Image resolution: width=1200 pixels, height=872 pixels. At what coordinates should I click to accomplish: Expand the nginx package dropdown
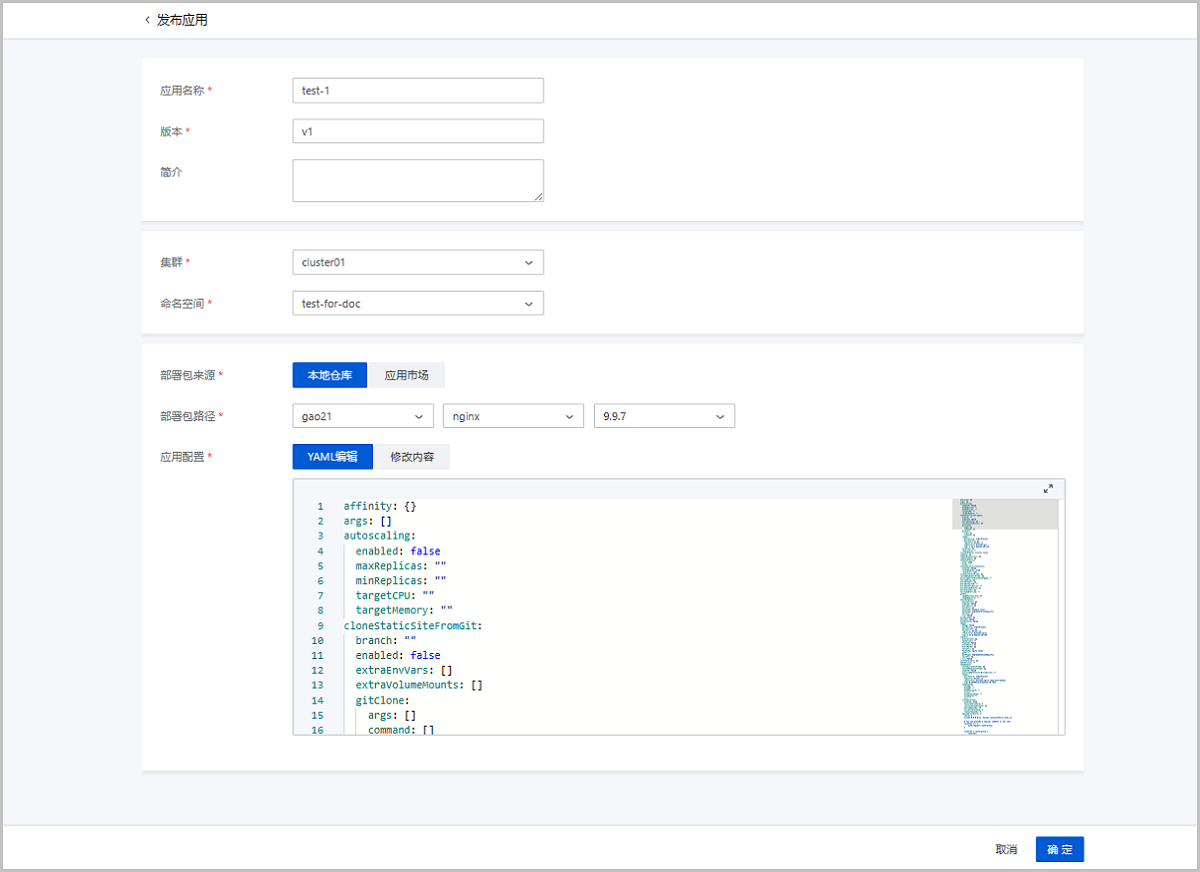[x=513, y=416]
